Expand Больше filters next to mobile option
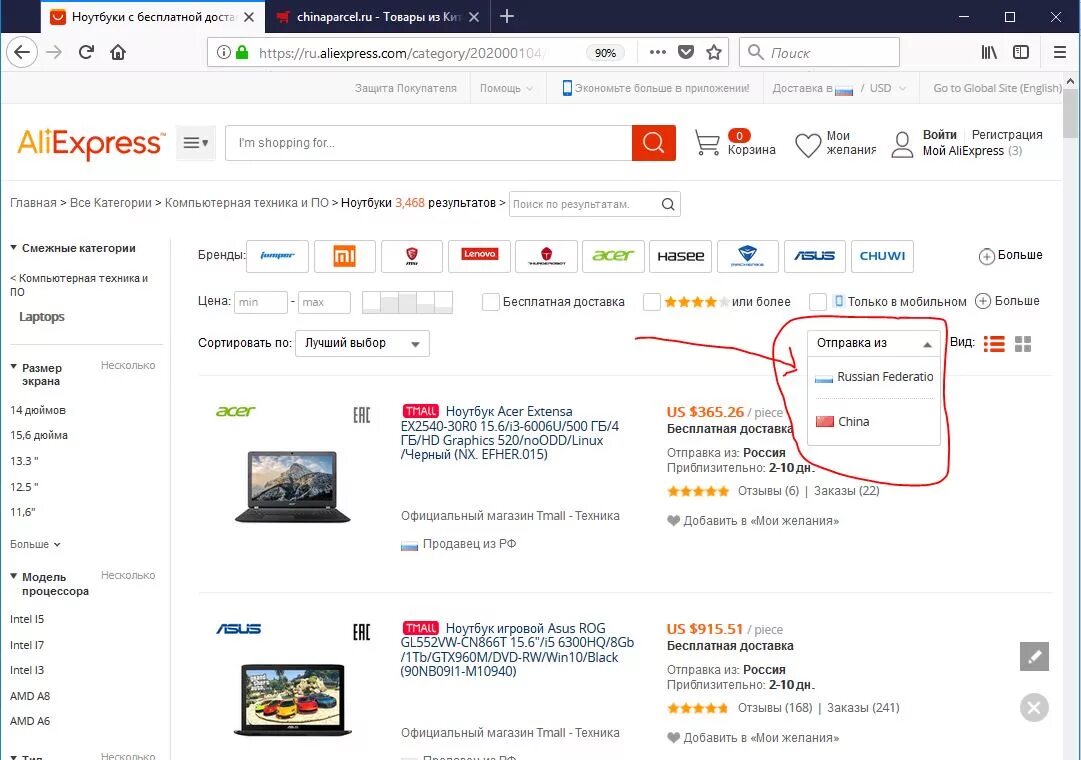 pyautogui.click(x=1007, y=301)
